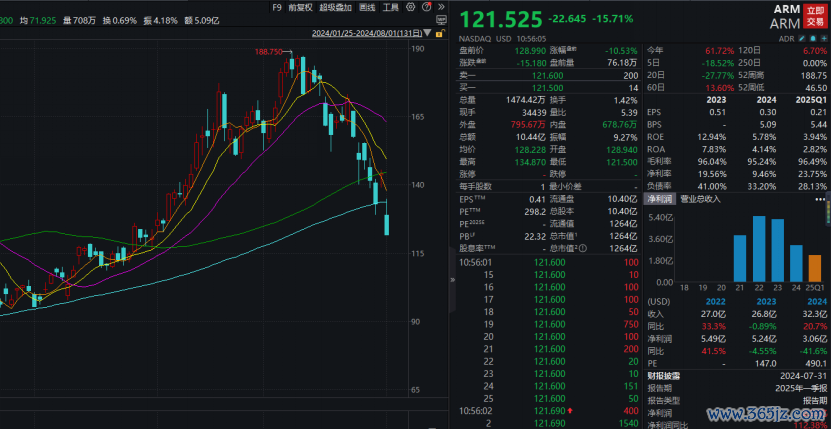831x429 pixels.
Task: Click the 立即交易 trade now button
Action: click(816, 16)
